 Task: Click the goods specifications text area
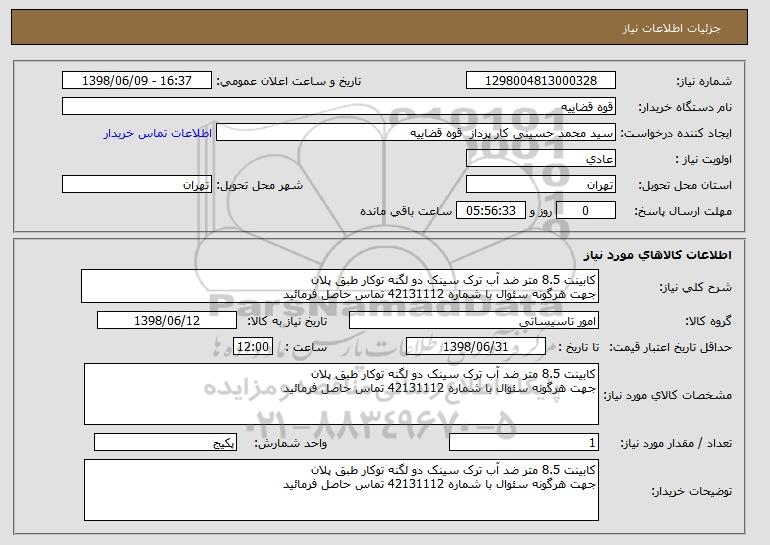[x=341, y=394]
